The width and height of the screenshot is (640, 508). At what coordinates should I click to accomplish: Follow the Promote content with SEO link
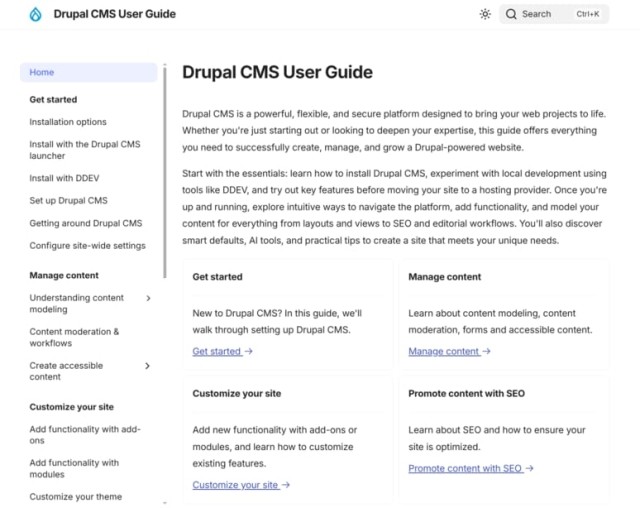click(471, 468)
